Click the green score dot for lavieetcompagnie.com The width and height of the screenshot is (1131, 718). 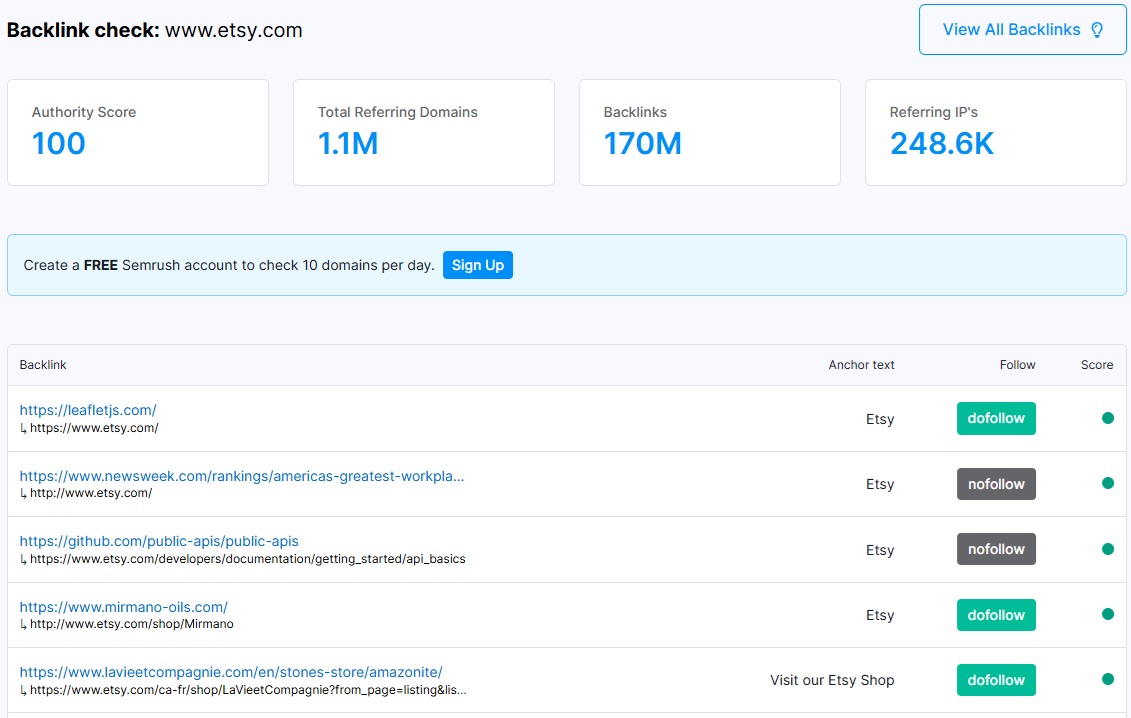[1108, 679]
